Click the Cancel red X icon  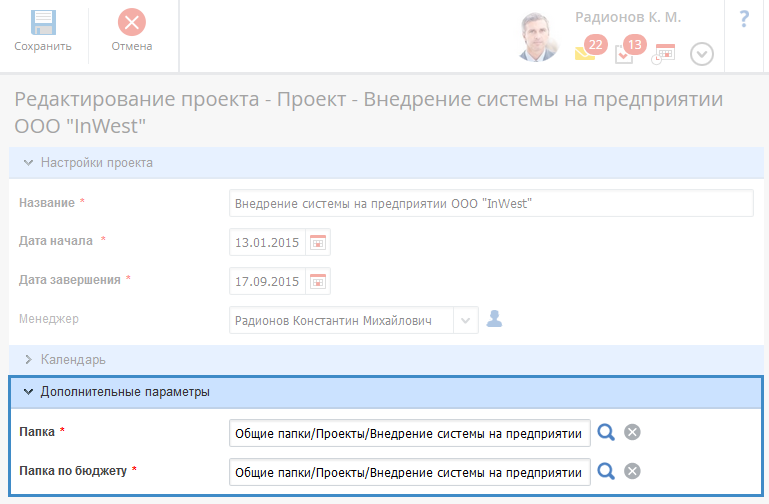pos(131,23)
